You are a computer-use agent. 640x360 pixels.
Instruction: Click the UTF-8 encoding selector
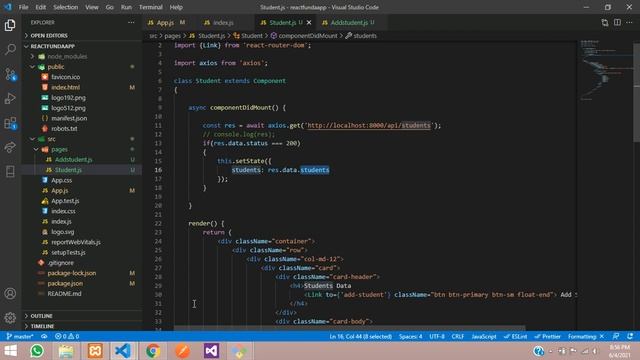point(437,336)
